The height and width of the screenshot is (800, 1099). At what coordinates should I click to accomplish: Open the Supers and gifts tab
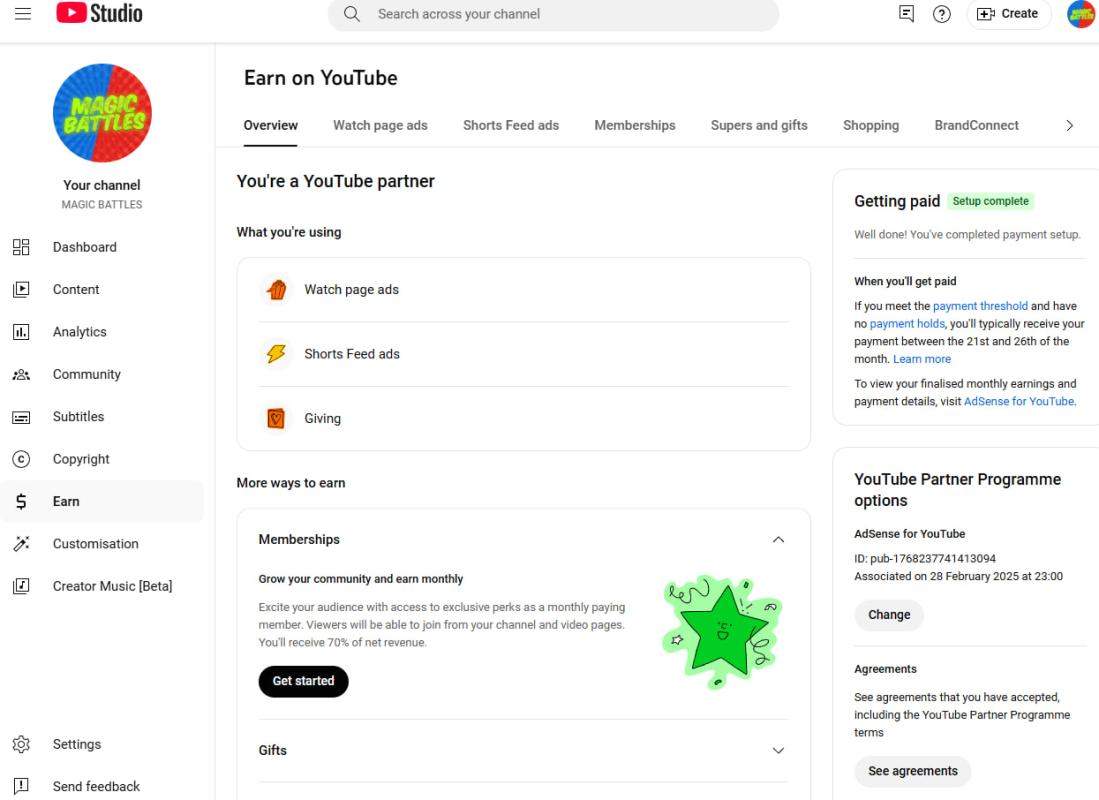point(759,126)
